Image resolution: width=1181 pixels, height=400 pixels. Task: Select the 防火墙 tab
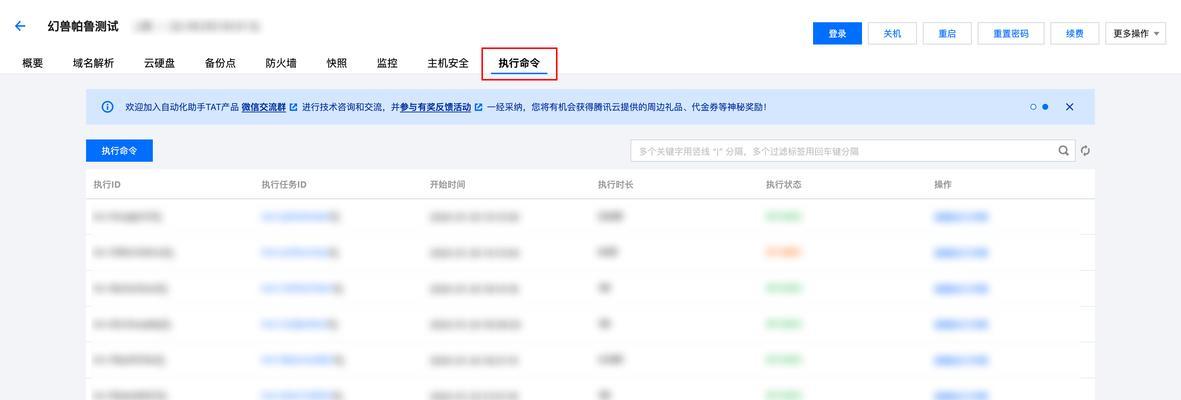click(x=281, y=63)
